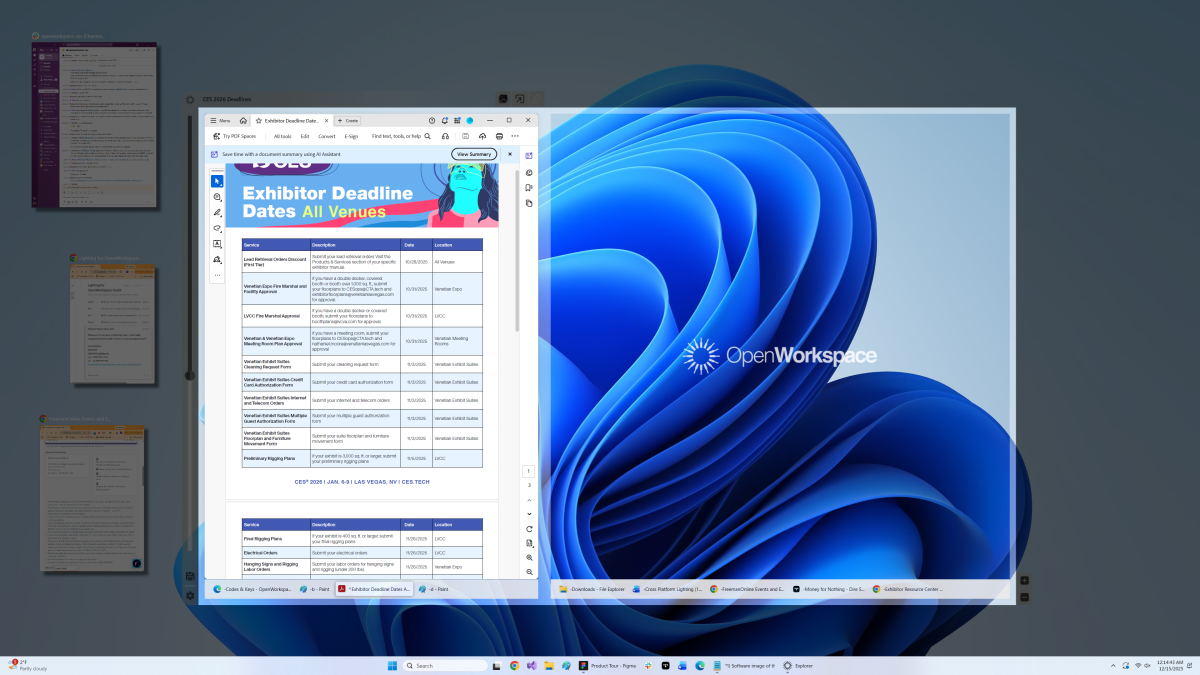
Task: Star the current document as favorite
Action: click(x=258, y=121)
